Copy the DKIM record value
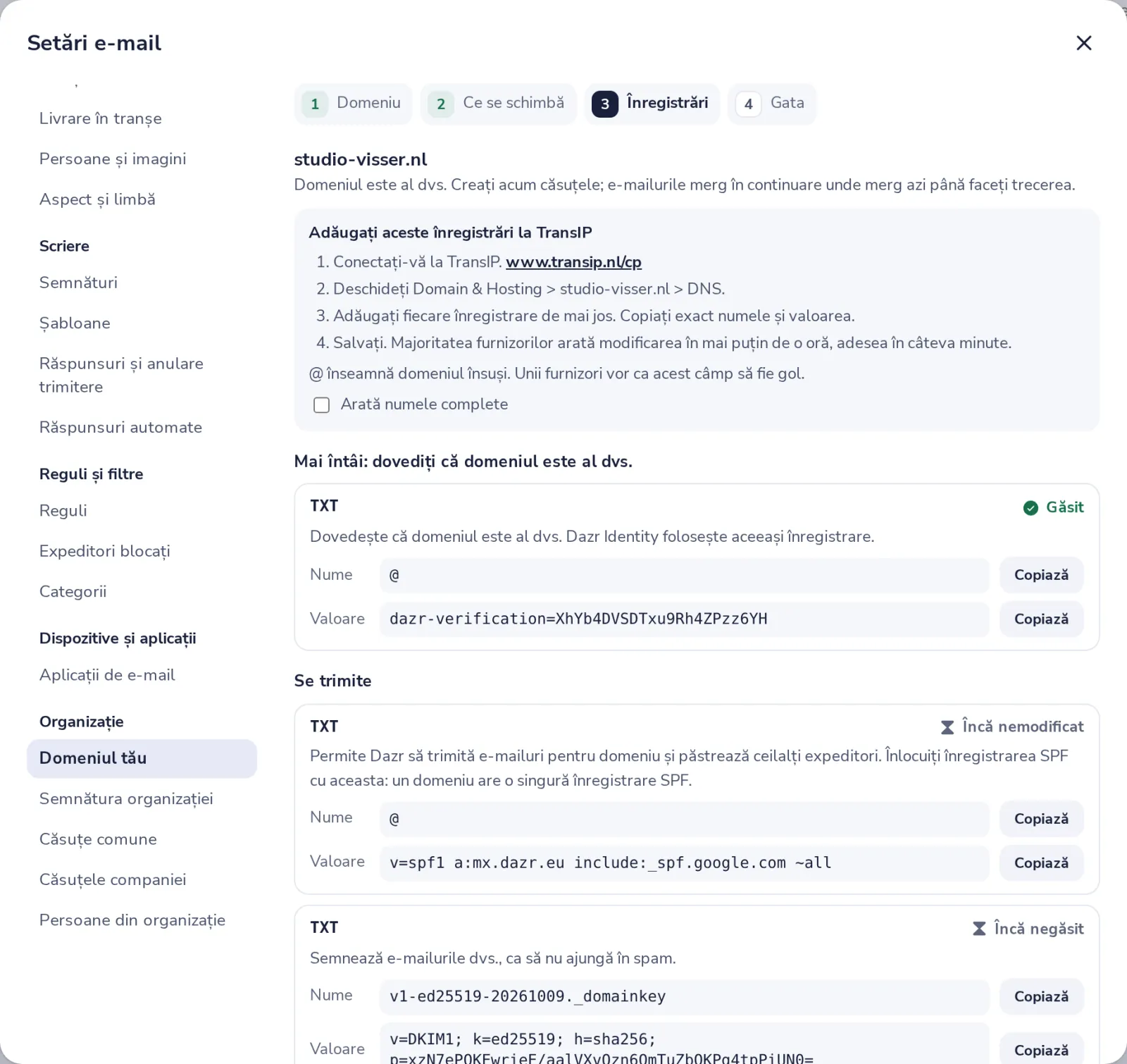The image size is (1127, 1064). 1041,1050
